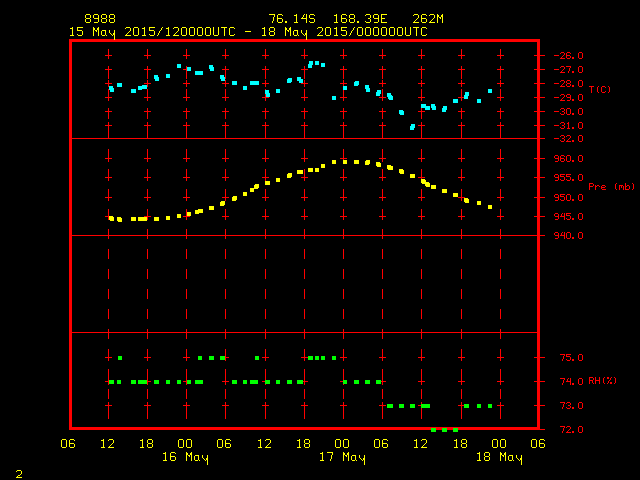The width and height of the screenshot is (640, 480).
Task: Click temperature tick -27.0
Action: point(569,70)
